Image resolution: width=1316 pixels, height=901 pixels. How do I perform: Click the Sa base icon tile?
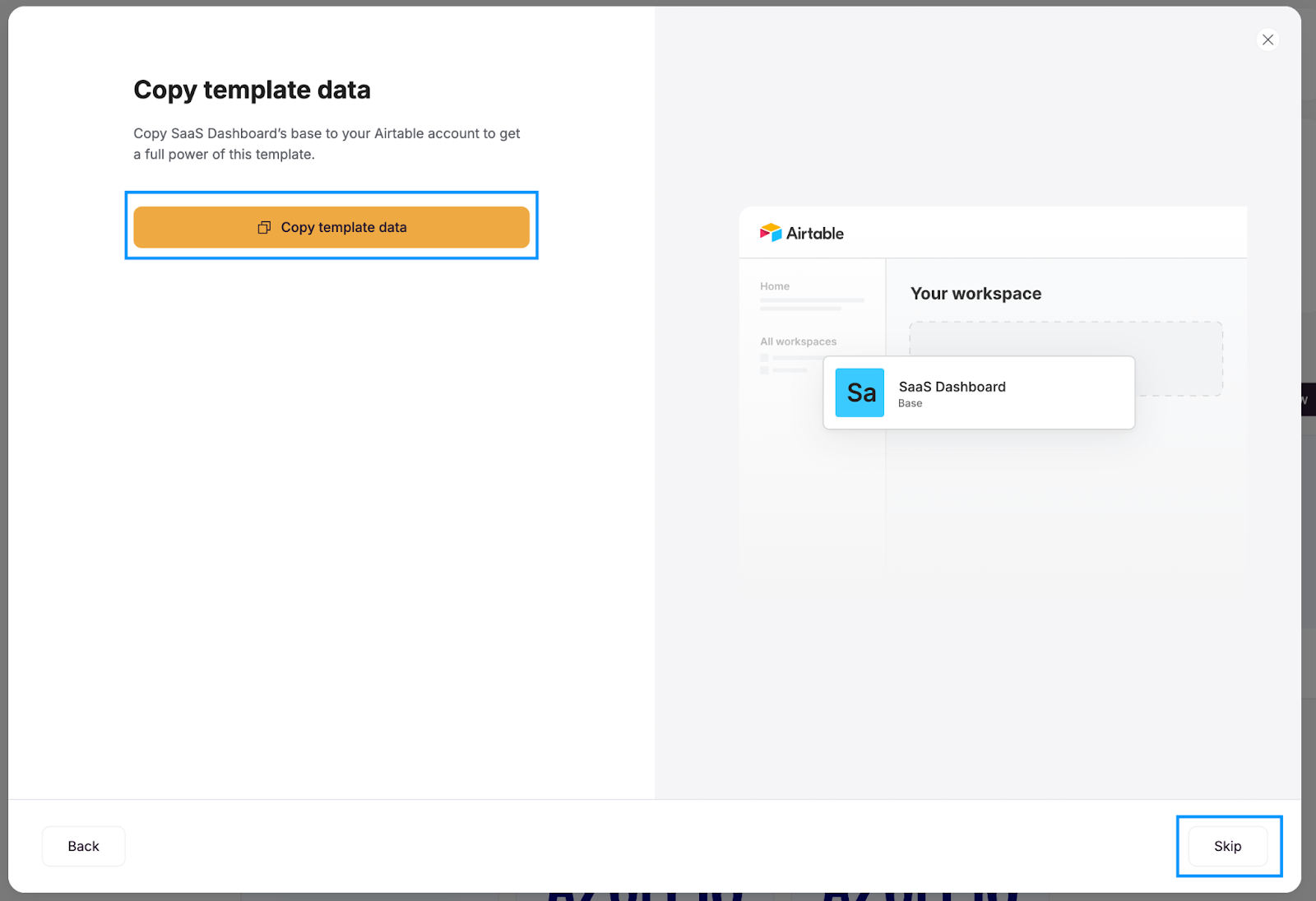860,392
